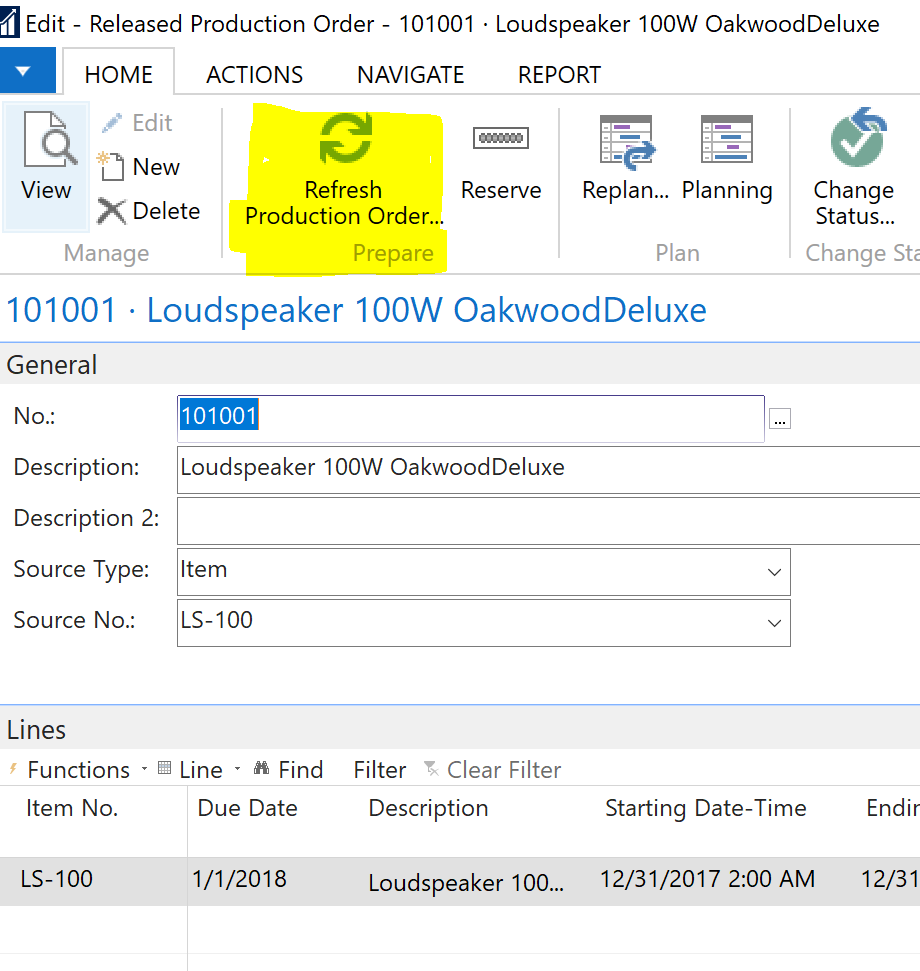
Task: Switch to the NAVIGATE ribbon tab
Action: 410,74
